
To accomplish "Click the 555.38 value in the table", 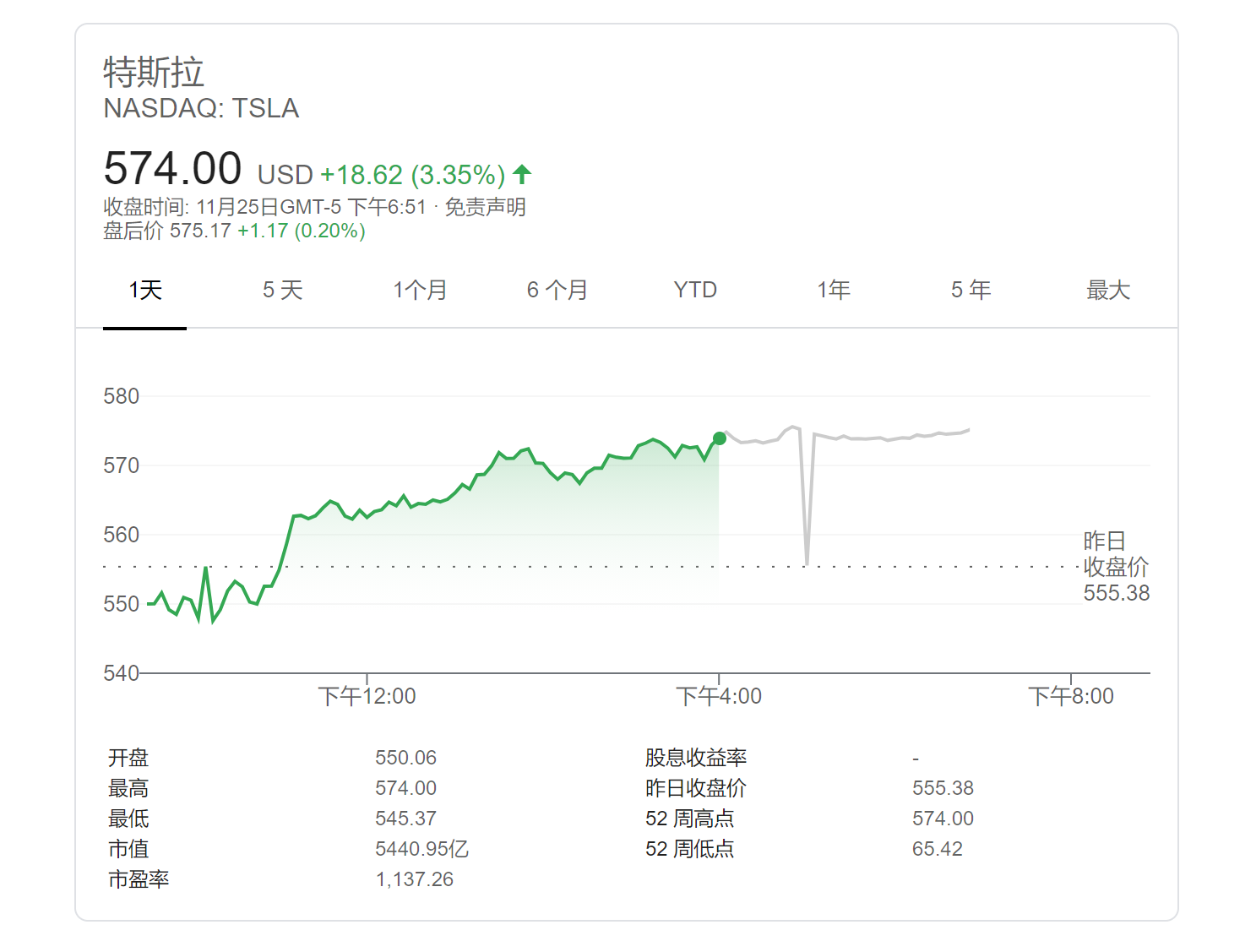I will (x=943, y=788).
